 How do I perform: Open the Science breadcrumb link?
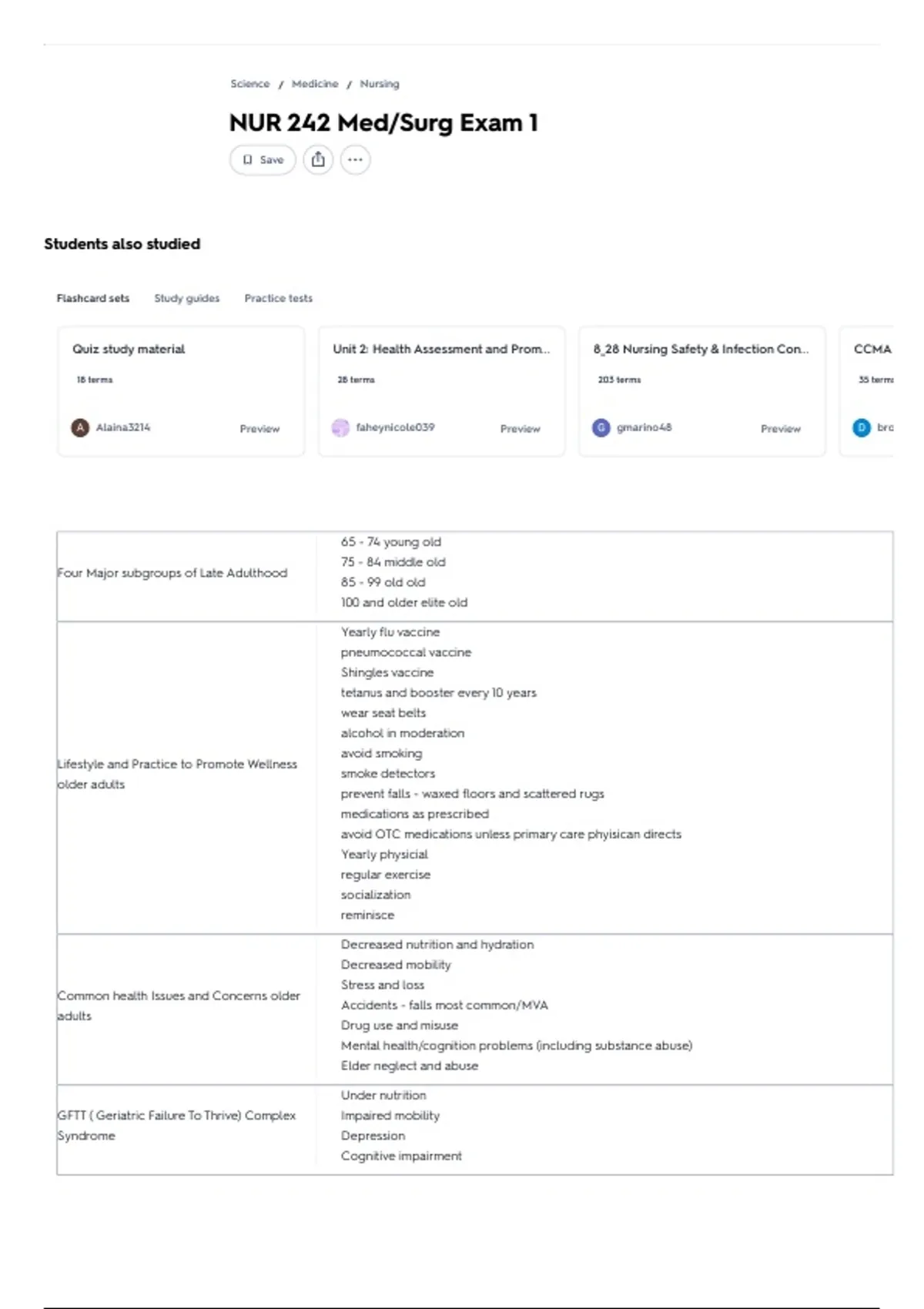coord(250,84)
